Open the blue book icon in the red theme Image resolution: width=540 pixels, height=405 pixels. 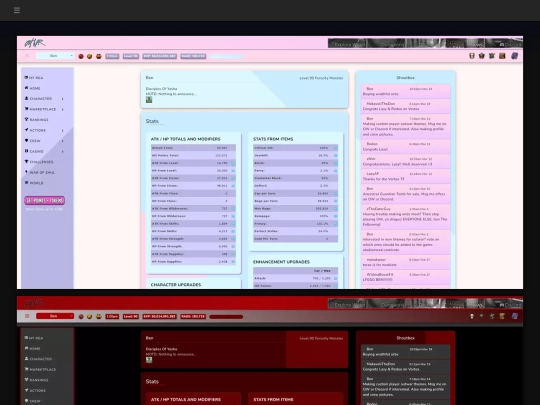[515, 316]
